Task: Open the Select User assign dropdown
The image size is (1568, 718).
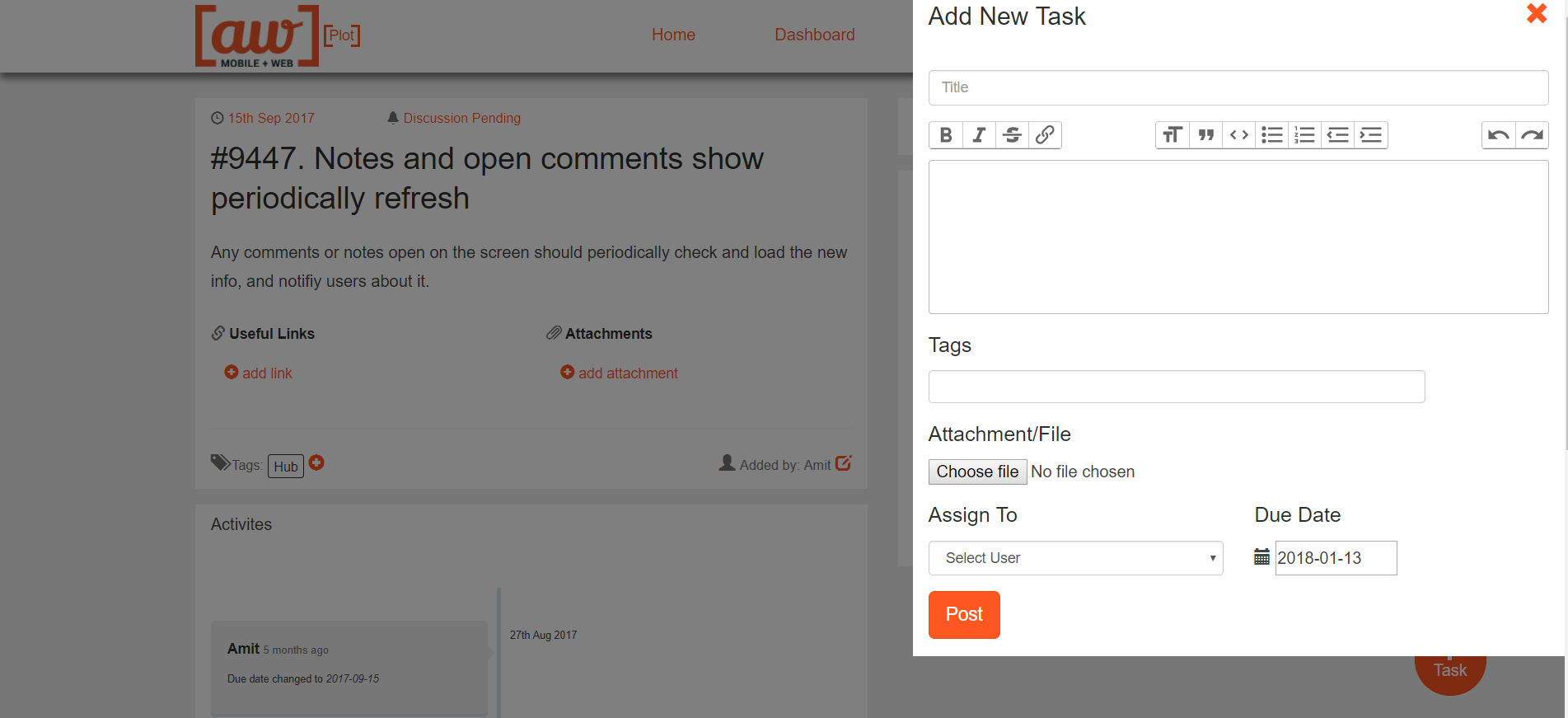Action: pyautogui.click(x=1075, y=558)
